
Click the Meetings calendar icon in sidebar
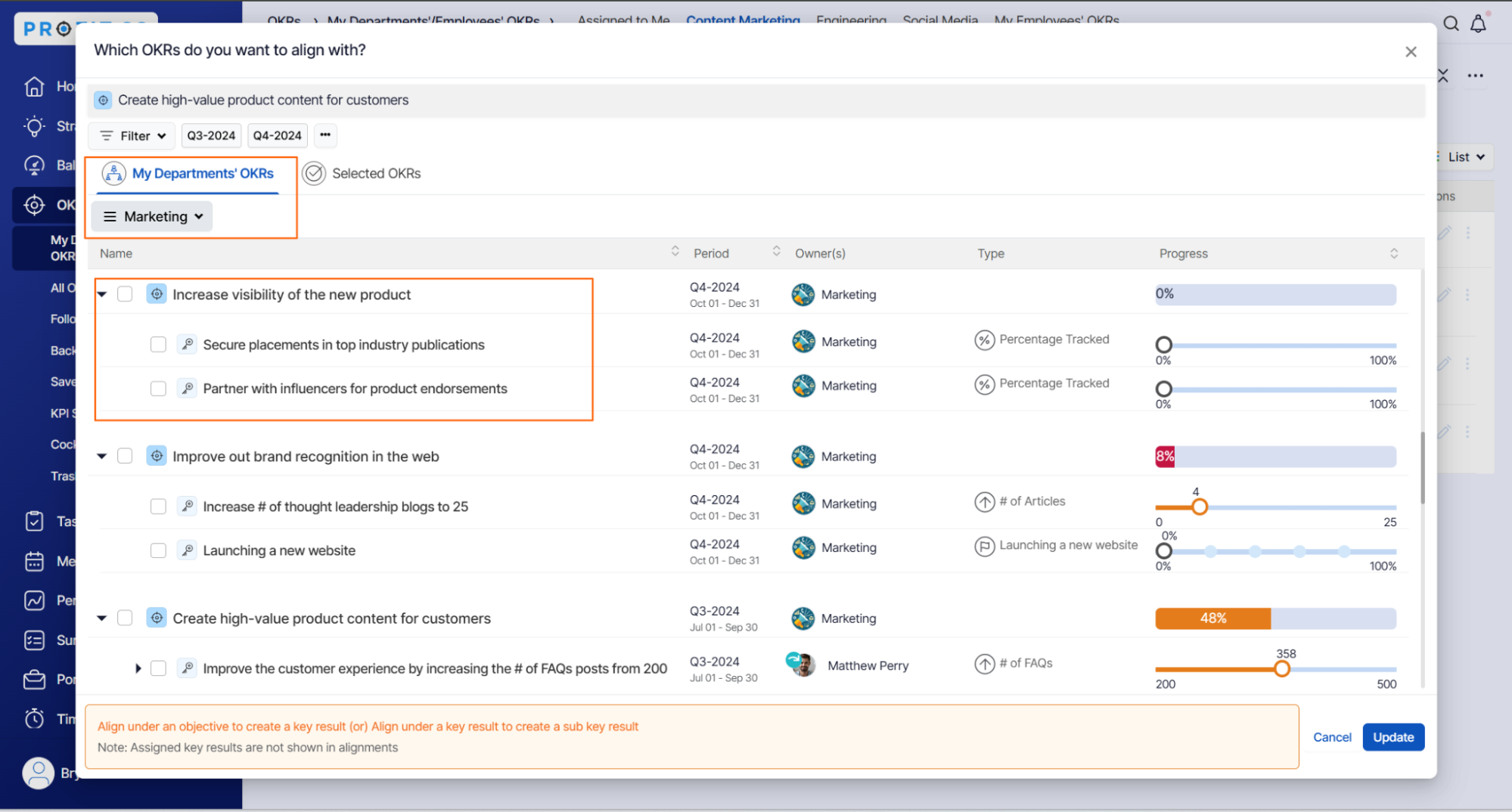(x=34, y=561)
